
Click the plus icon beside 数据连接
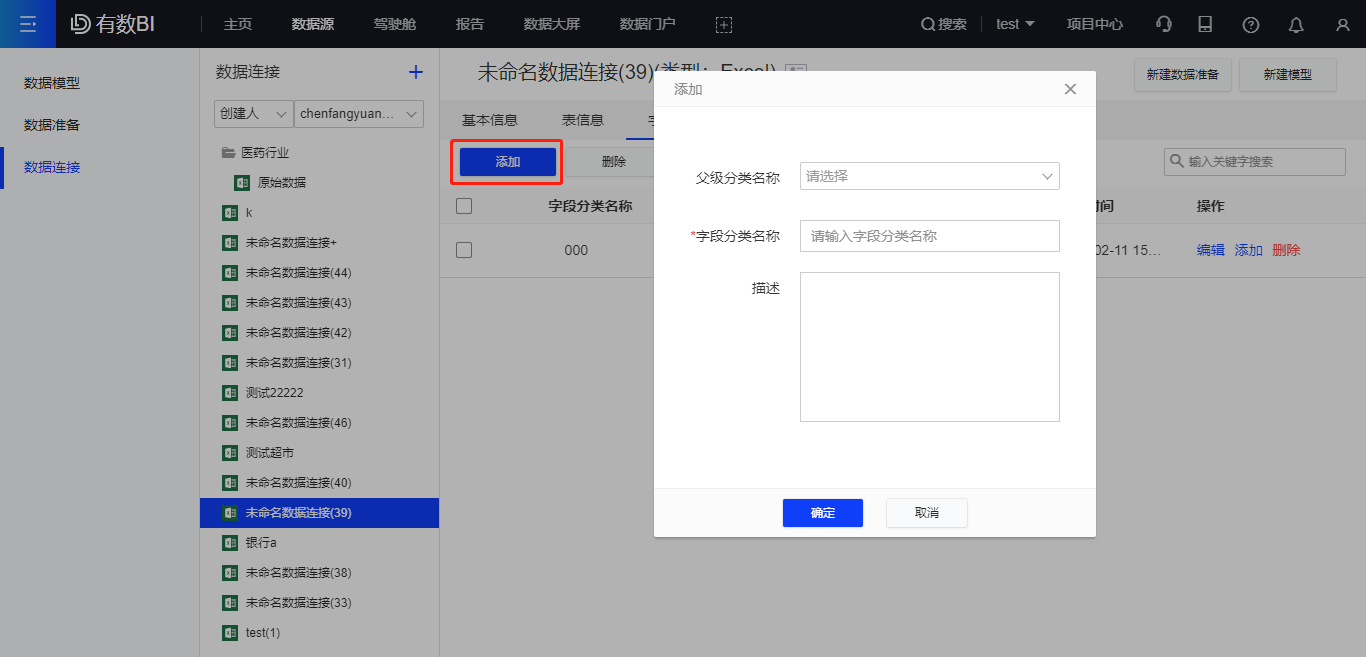(x=415, y=71)
